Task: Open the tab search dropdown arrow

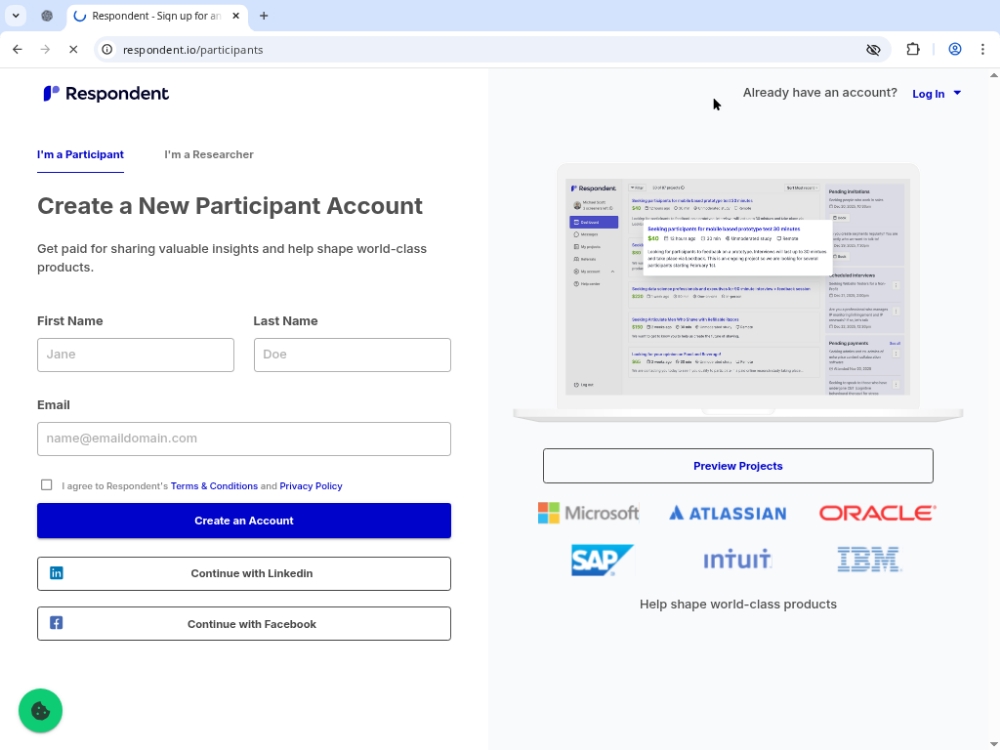Action: [16, 16]
